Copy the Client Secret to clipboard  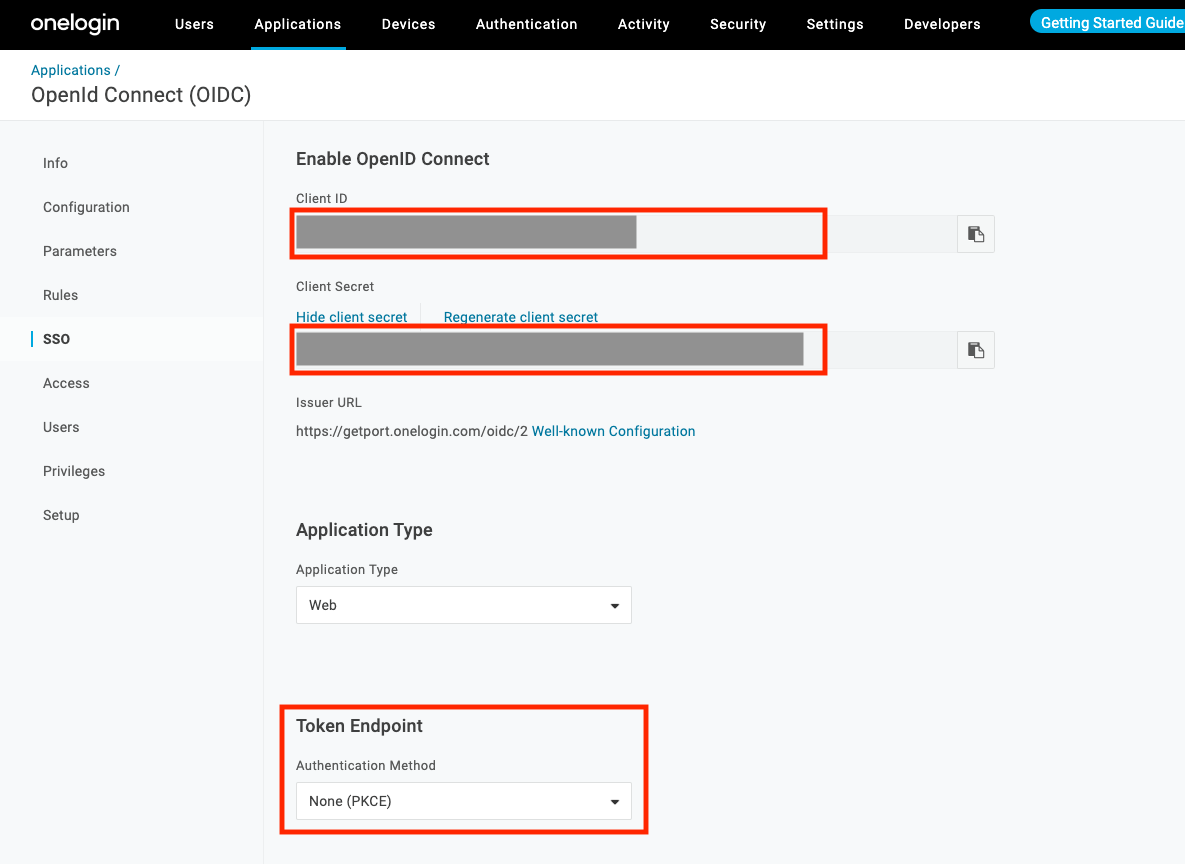[975, 349]
